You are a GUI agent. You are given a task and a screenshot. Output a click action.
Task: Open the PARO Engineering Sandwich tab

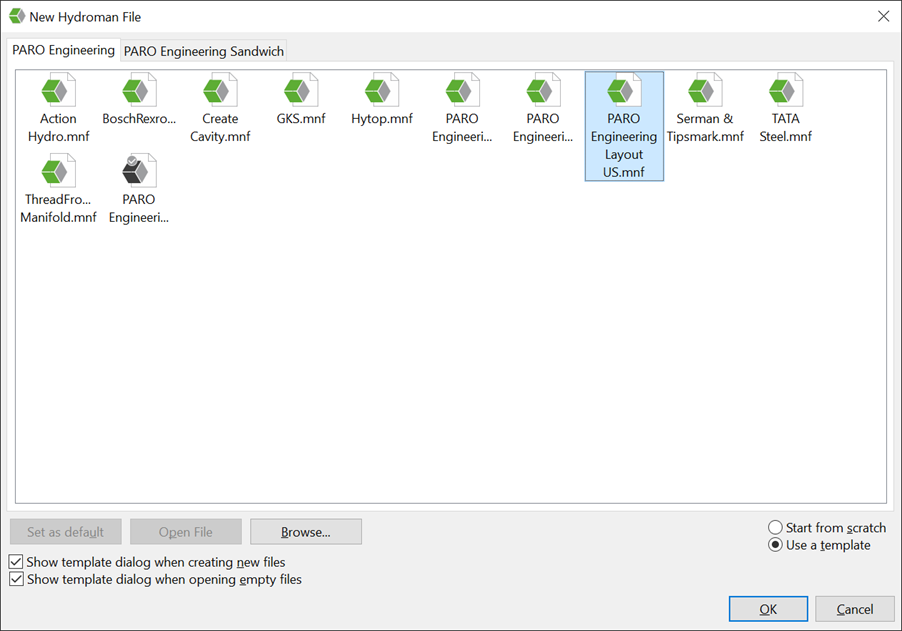click(x=204, y=51)
